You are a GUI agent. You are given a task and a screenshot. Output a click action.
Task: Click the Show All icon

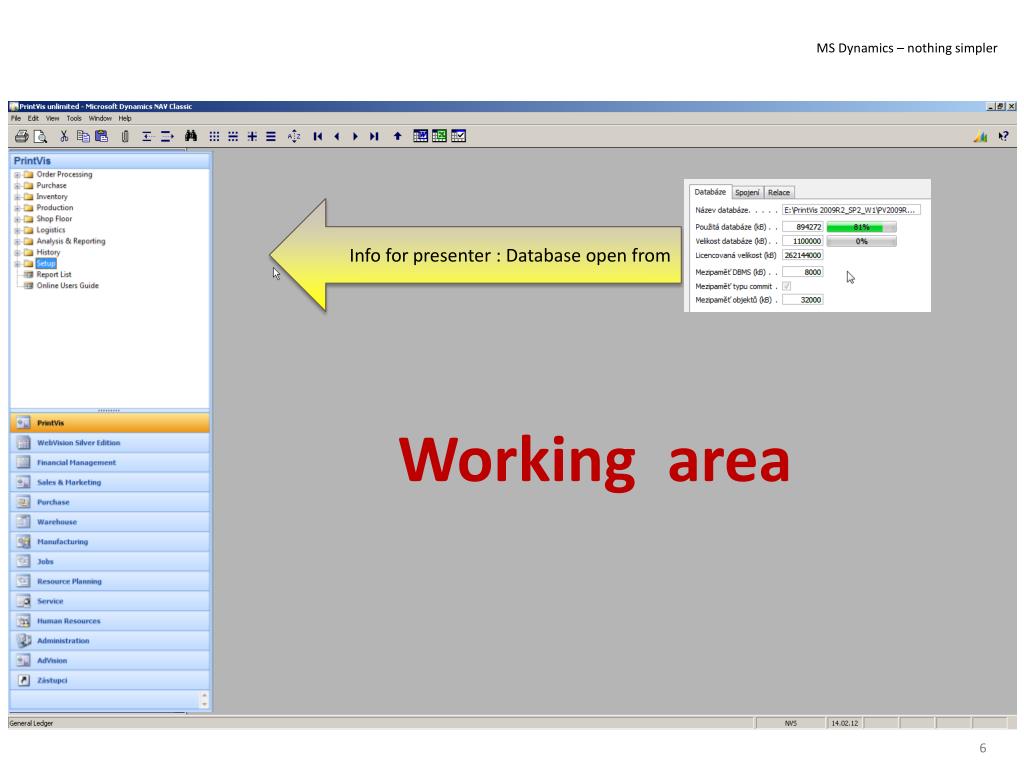coord(271,136)
